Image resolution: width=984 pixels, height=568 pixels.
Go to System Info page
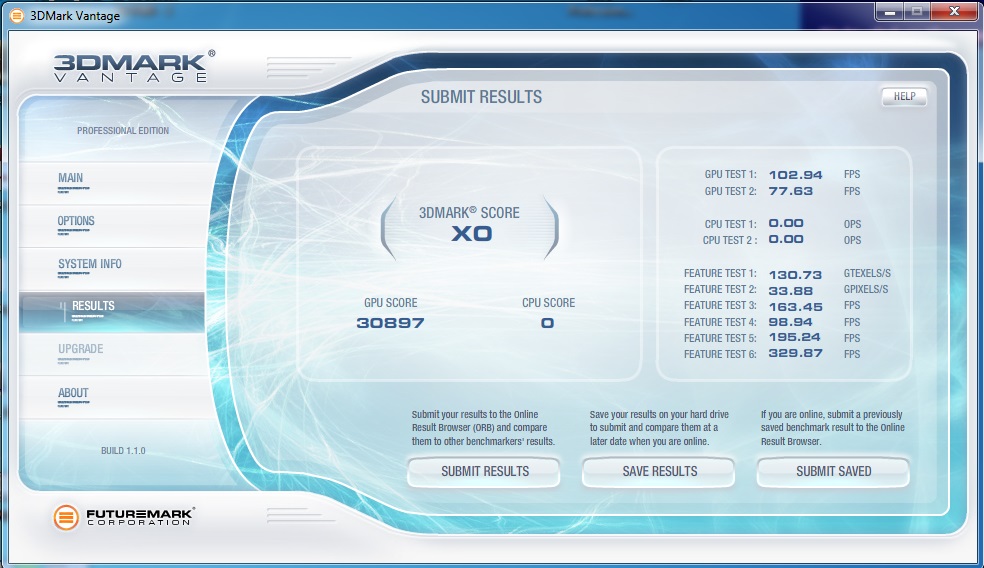(113, 268)
